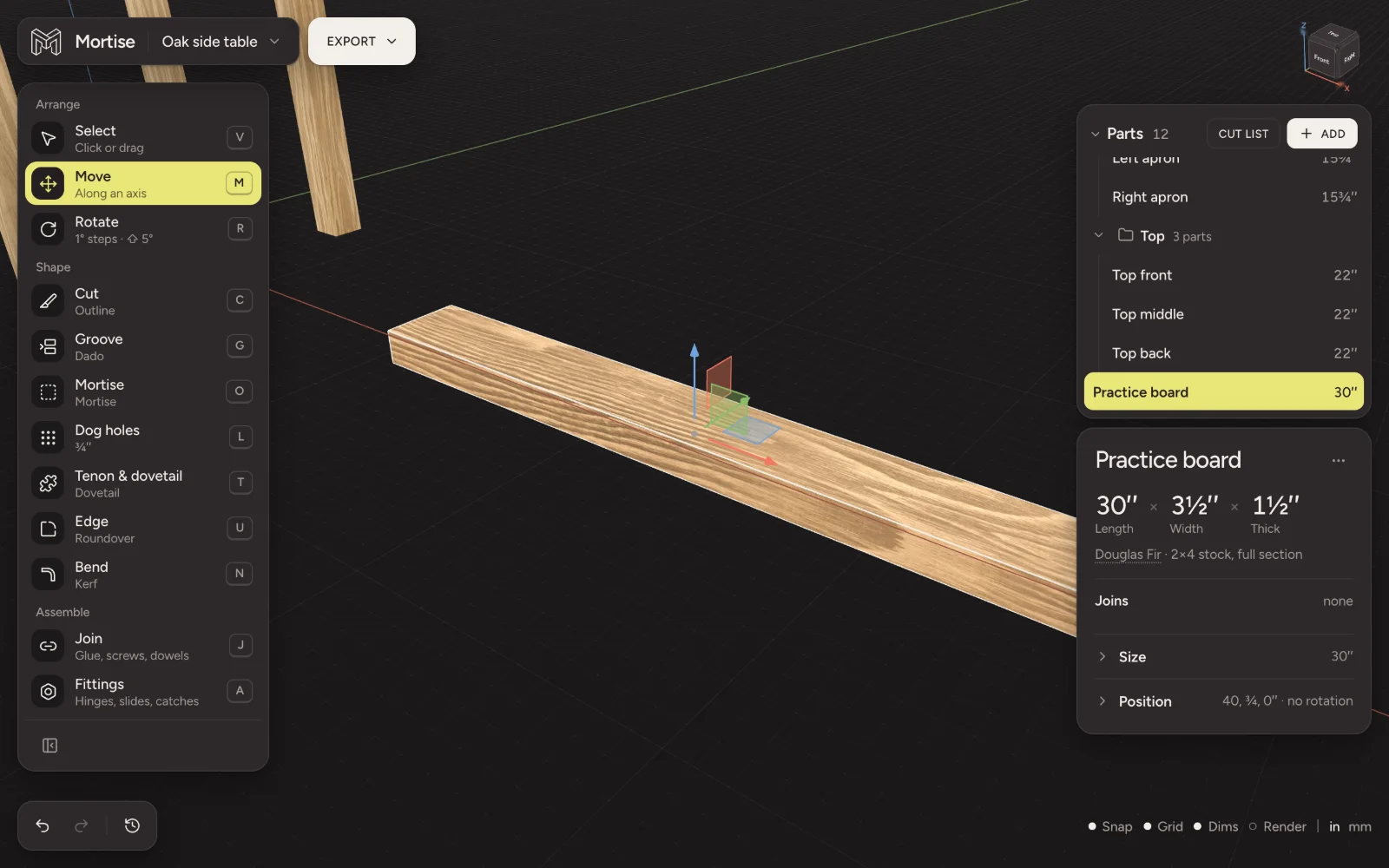This screenshot has width=1389, height=868.
Task: Open the version history
Action: point(132,825)
